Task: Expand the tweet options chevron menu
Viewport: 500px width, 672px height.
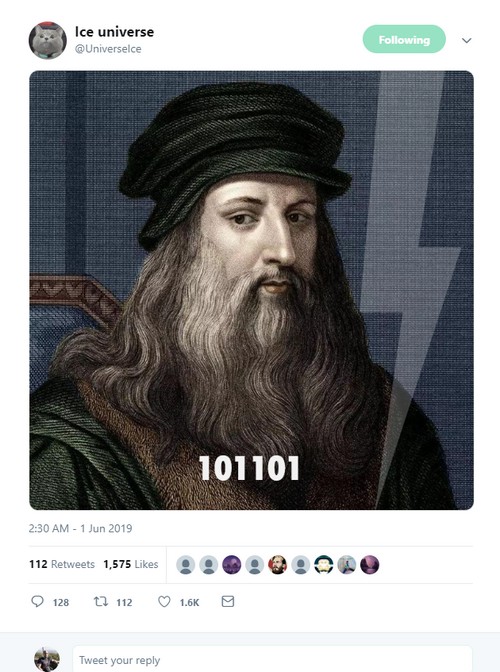Action: tap(467, 40)
